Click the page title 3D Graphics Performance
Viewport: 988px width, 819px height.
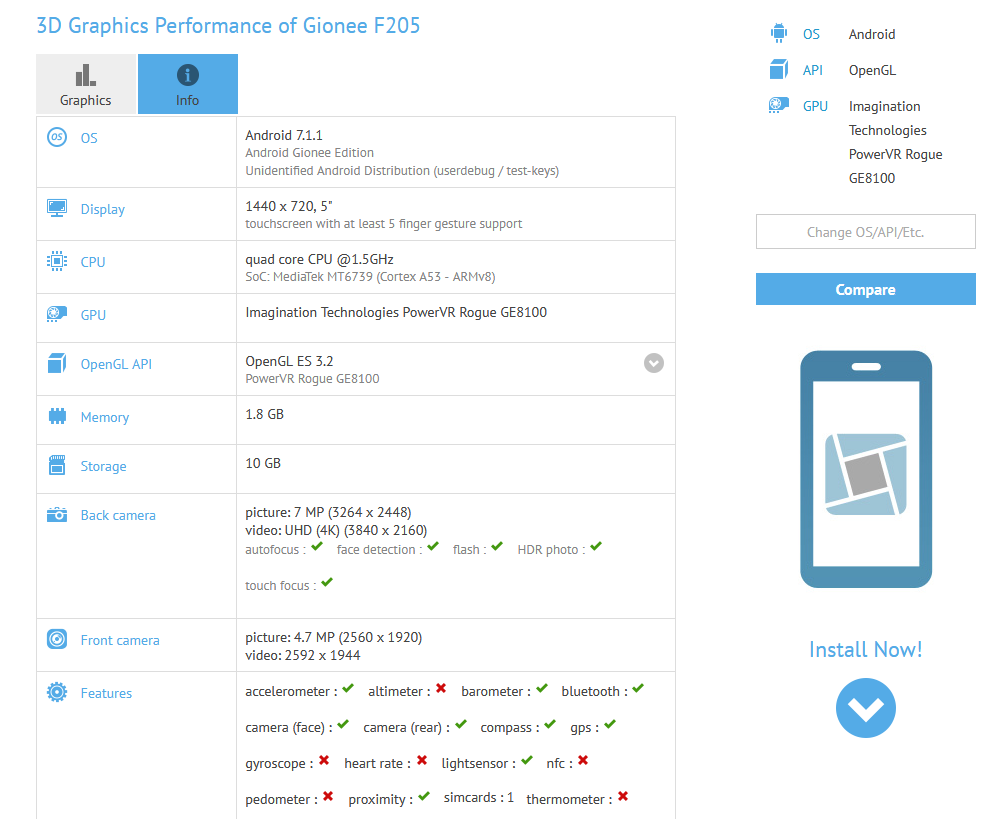tap(228, 26)
